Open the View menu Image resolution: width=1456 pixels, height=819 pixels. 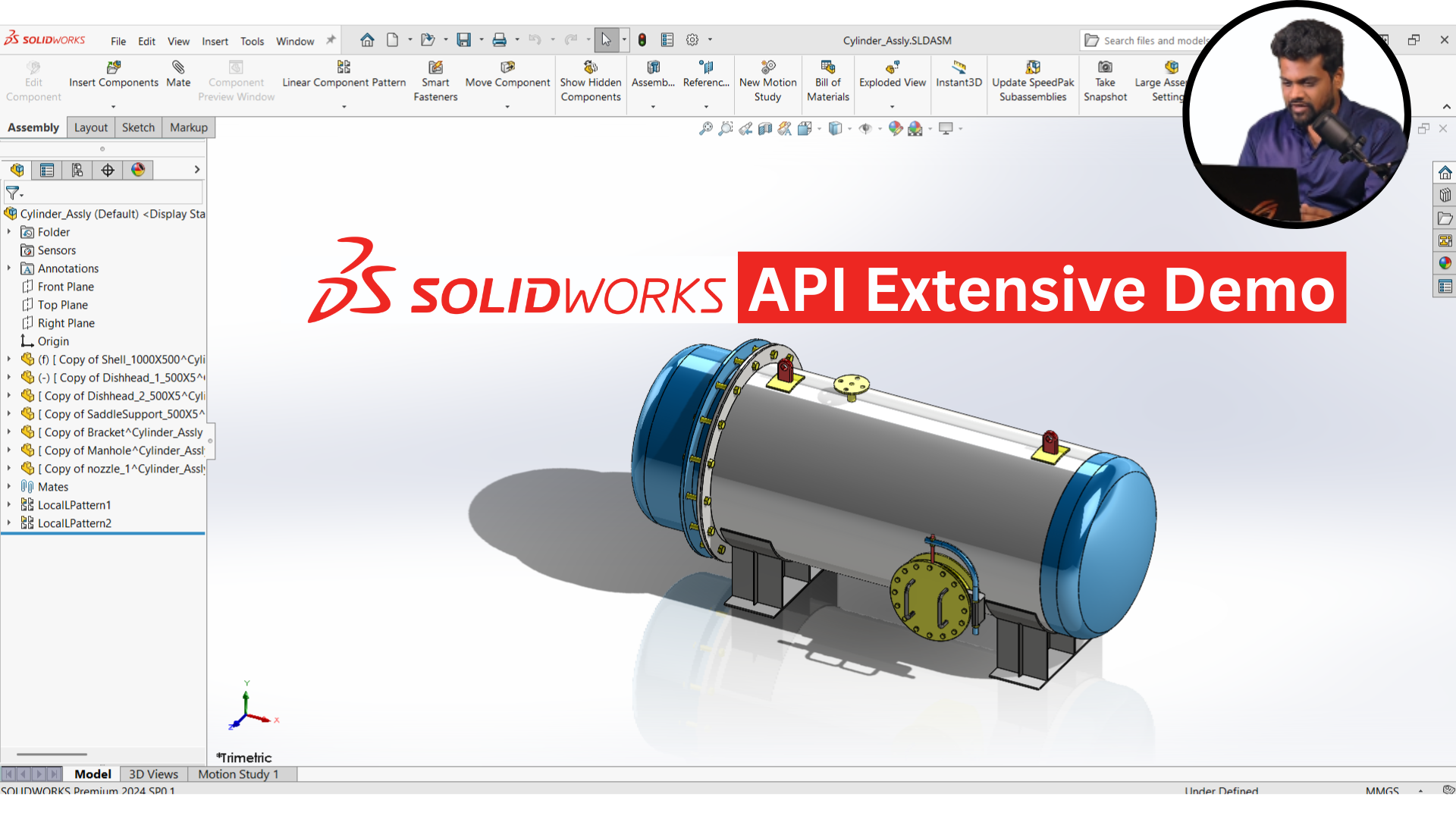point(178,41)
